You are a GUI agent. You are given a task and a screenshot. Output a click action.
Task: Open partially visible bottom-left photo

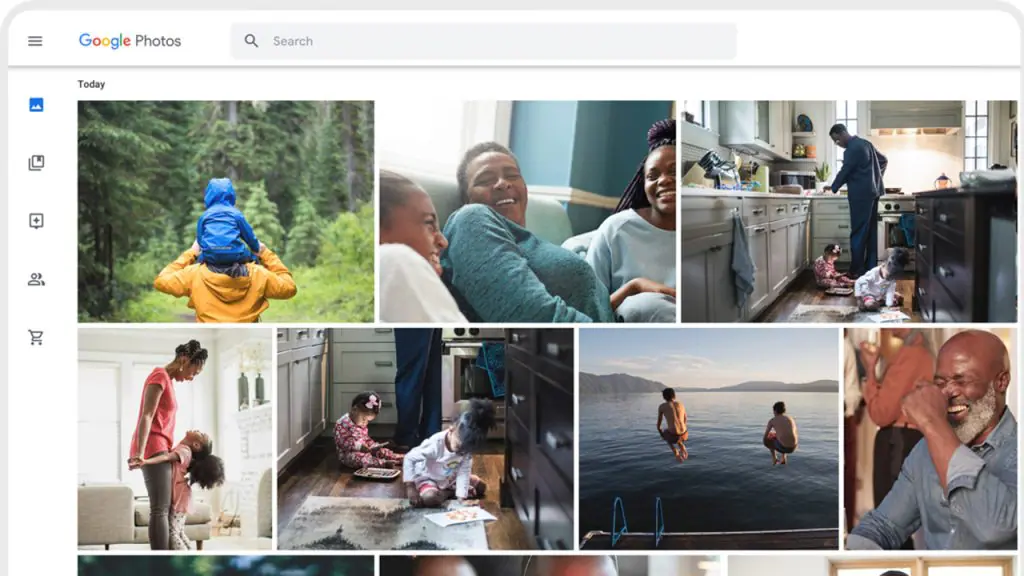click(226, 566)
